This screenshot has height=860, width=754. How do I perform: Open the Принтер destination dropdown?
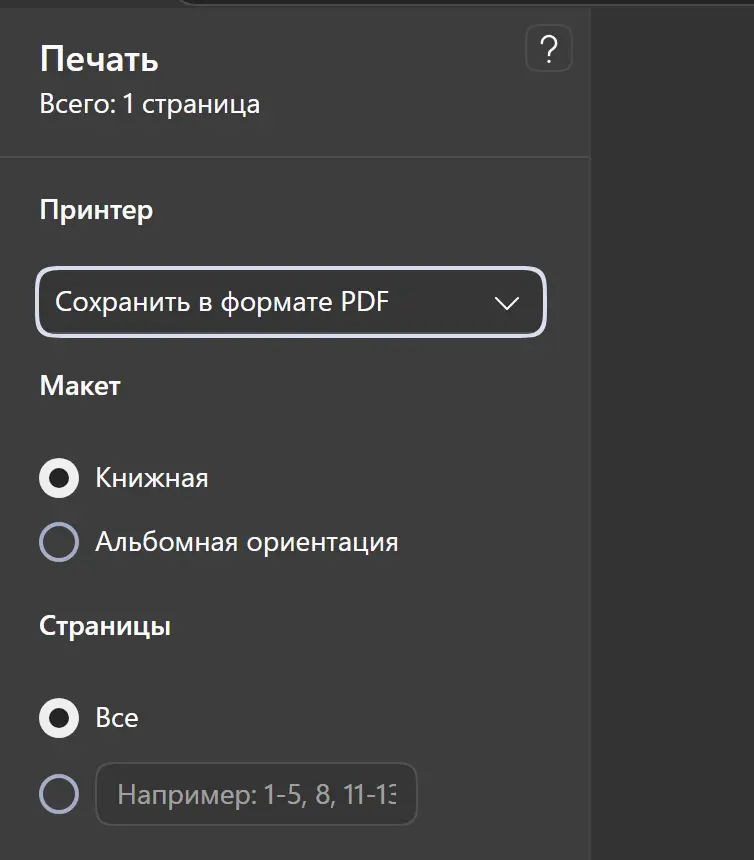291,302
